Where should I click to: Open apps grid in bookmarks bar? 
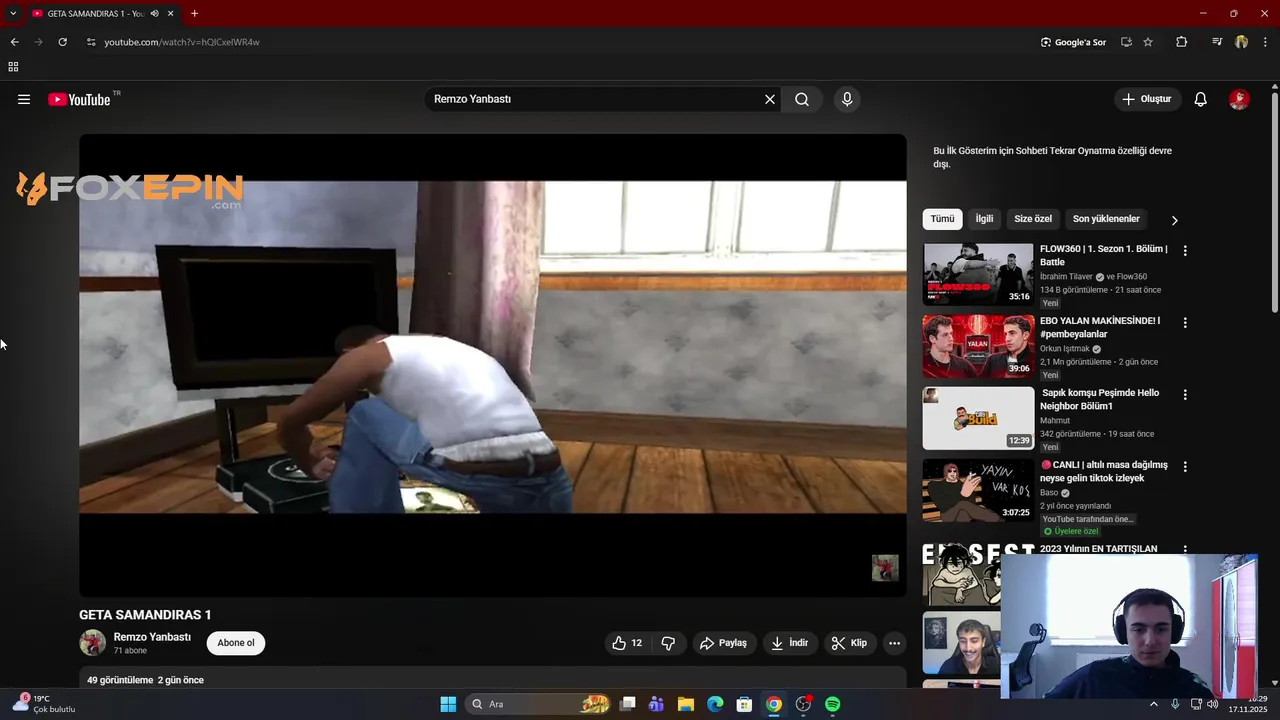[x=13, y=67]
